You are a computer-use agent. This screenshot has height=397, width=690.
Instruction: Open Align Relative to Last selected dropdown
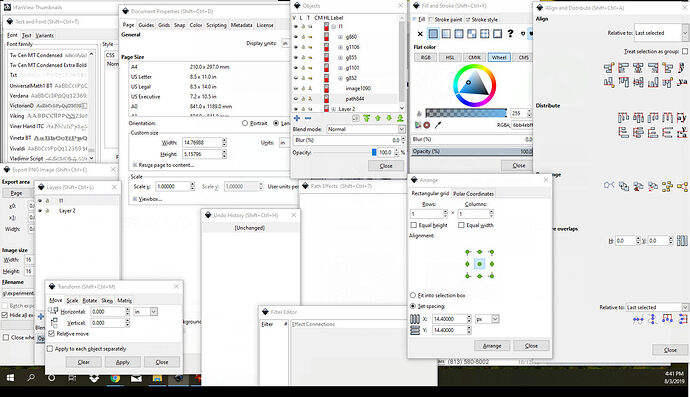pyautogui.click(x=661, y=33)
